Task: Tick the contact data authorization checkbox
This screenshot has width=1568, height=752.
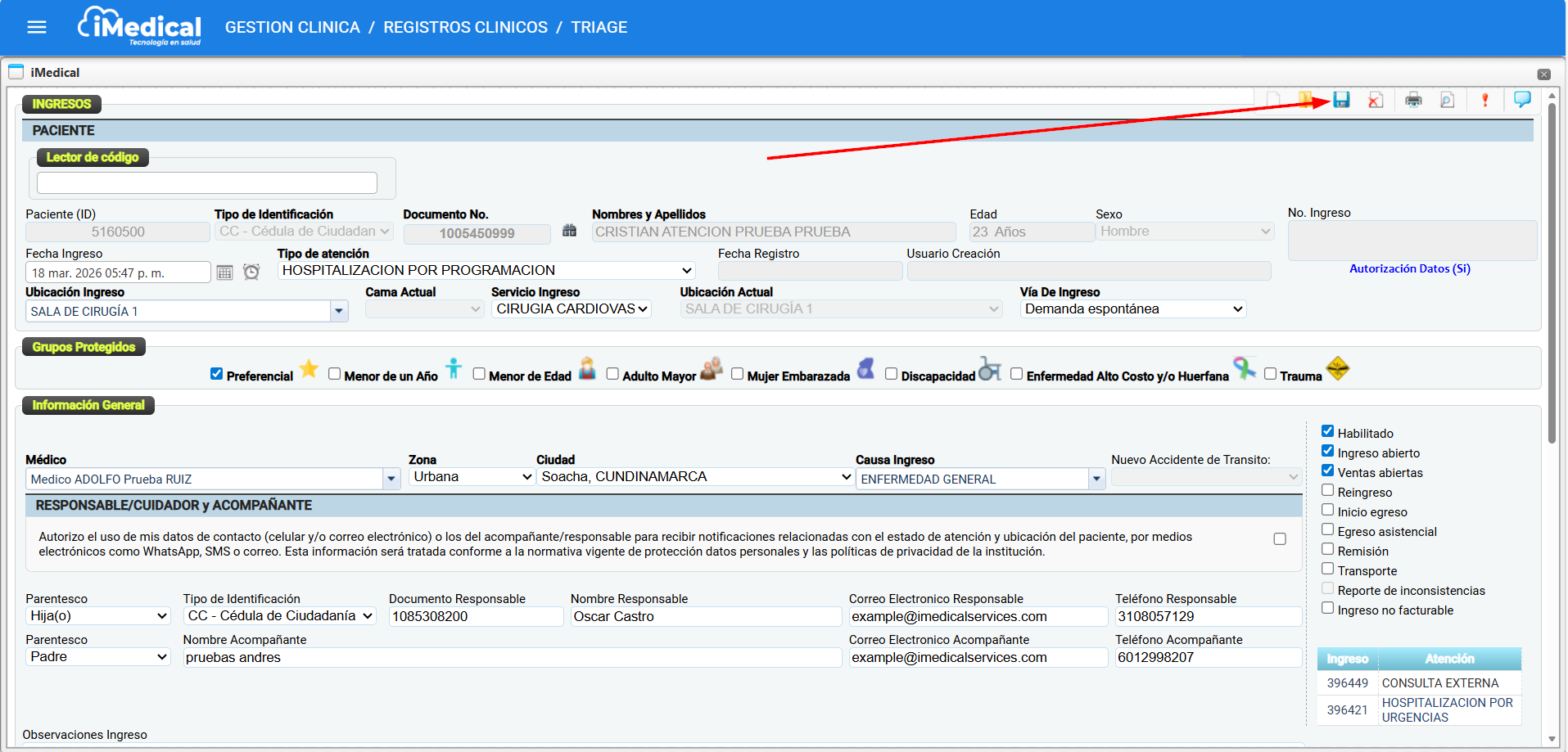Action: point(1280,539)
